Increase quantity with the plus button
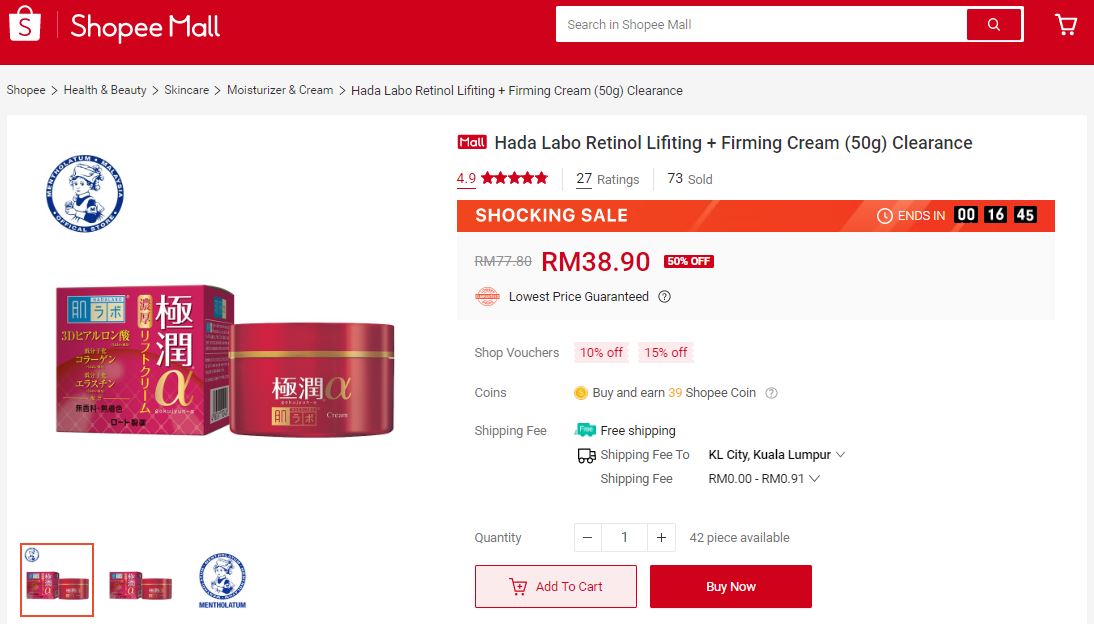 (661, 537)
